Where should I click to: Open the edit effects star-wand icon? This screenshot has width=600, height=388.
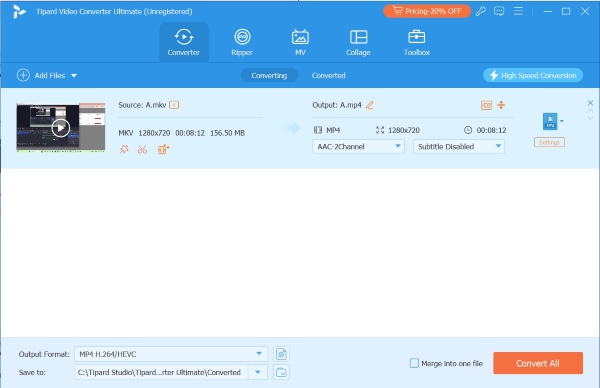124,149
